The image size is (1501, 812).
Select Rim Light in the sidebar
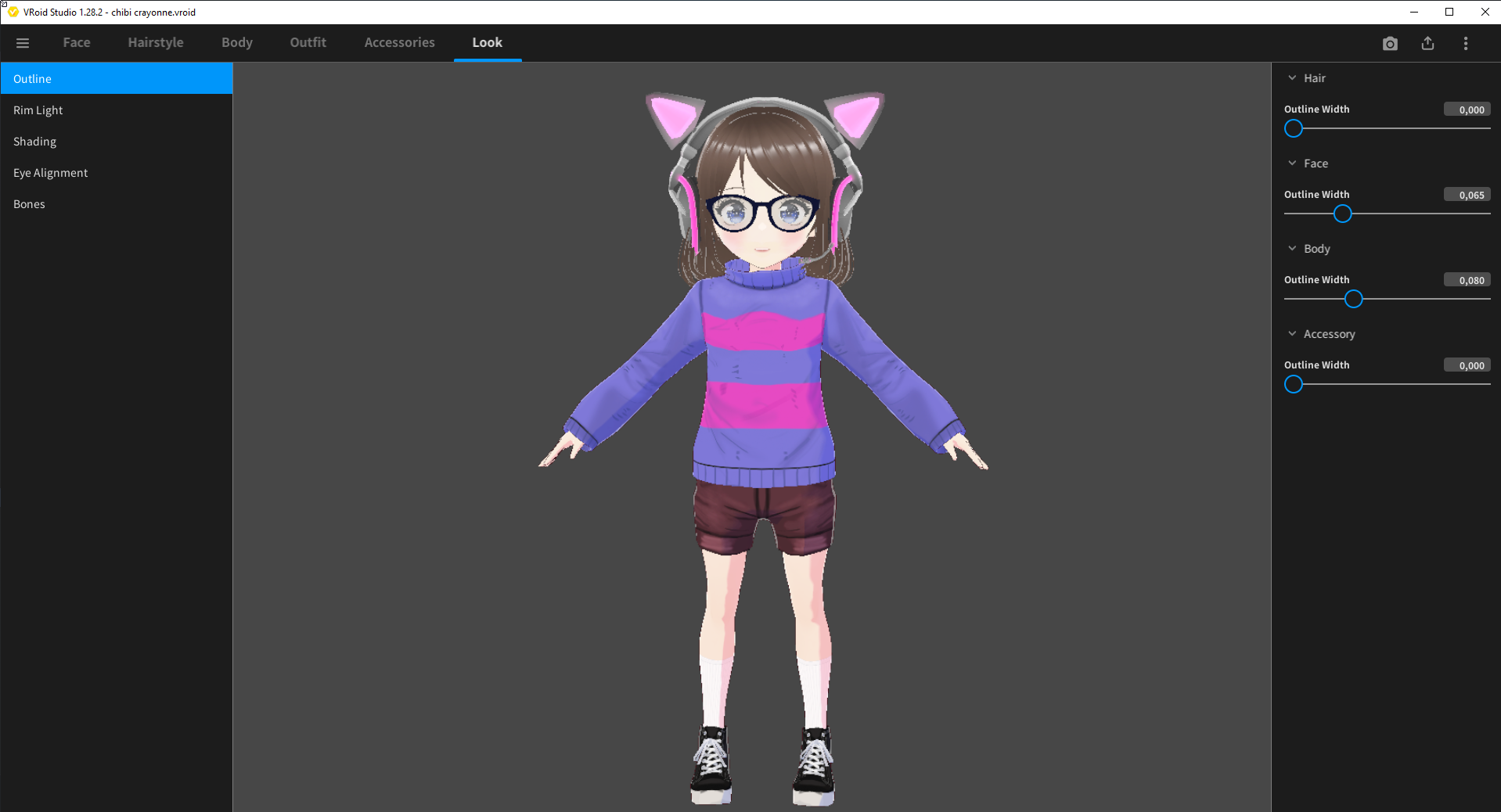point(38,110)
